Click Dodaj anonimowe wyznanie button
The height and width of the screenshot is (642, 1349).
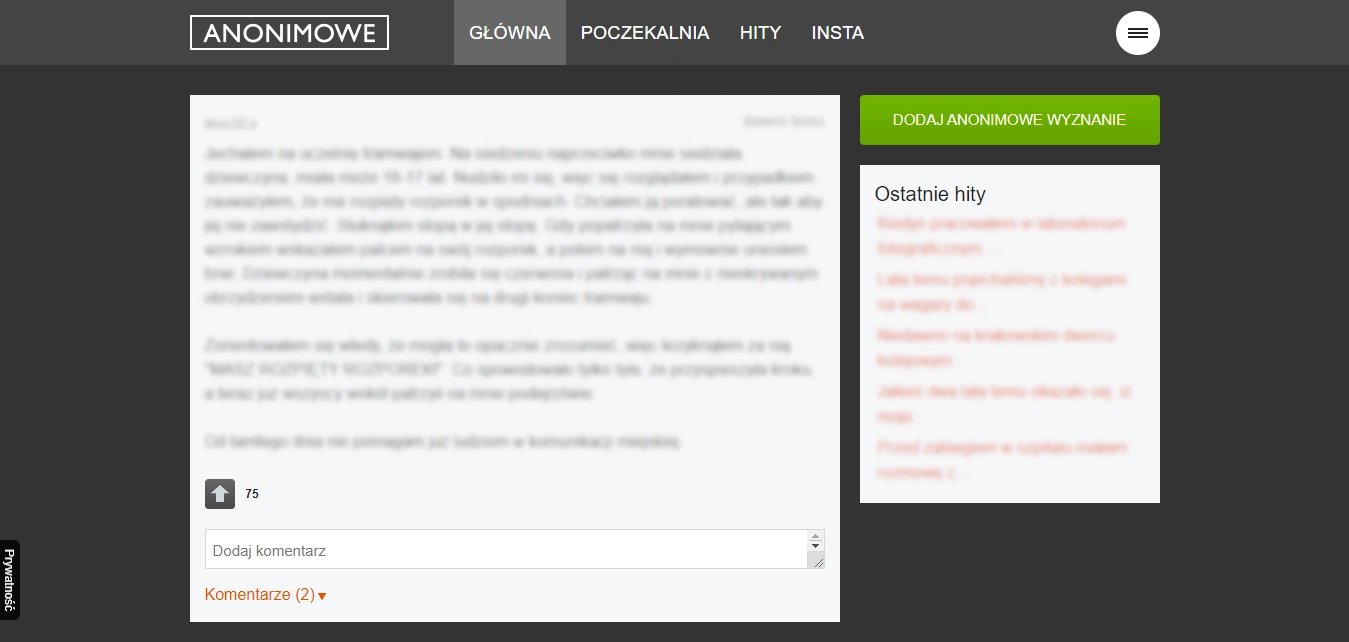[1010, 120]
